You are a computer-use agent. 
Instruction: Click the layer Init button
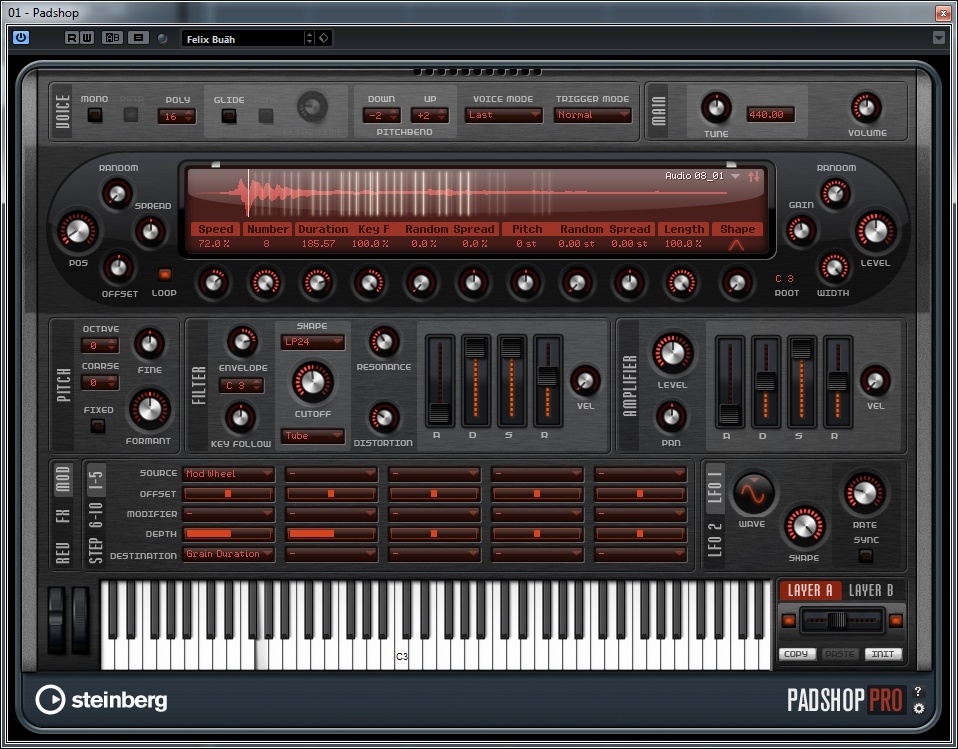[883, 654]
